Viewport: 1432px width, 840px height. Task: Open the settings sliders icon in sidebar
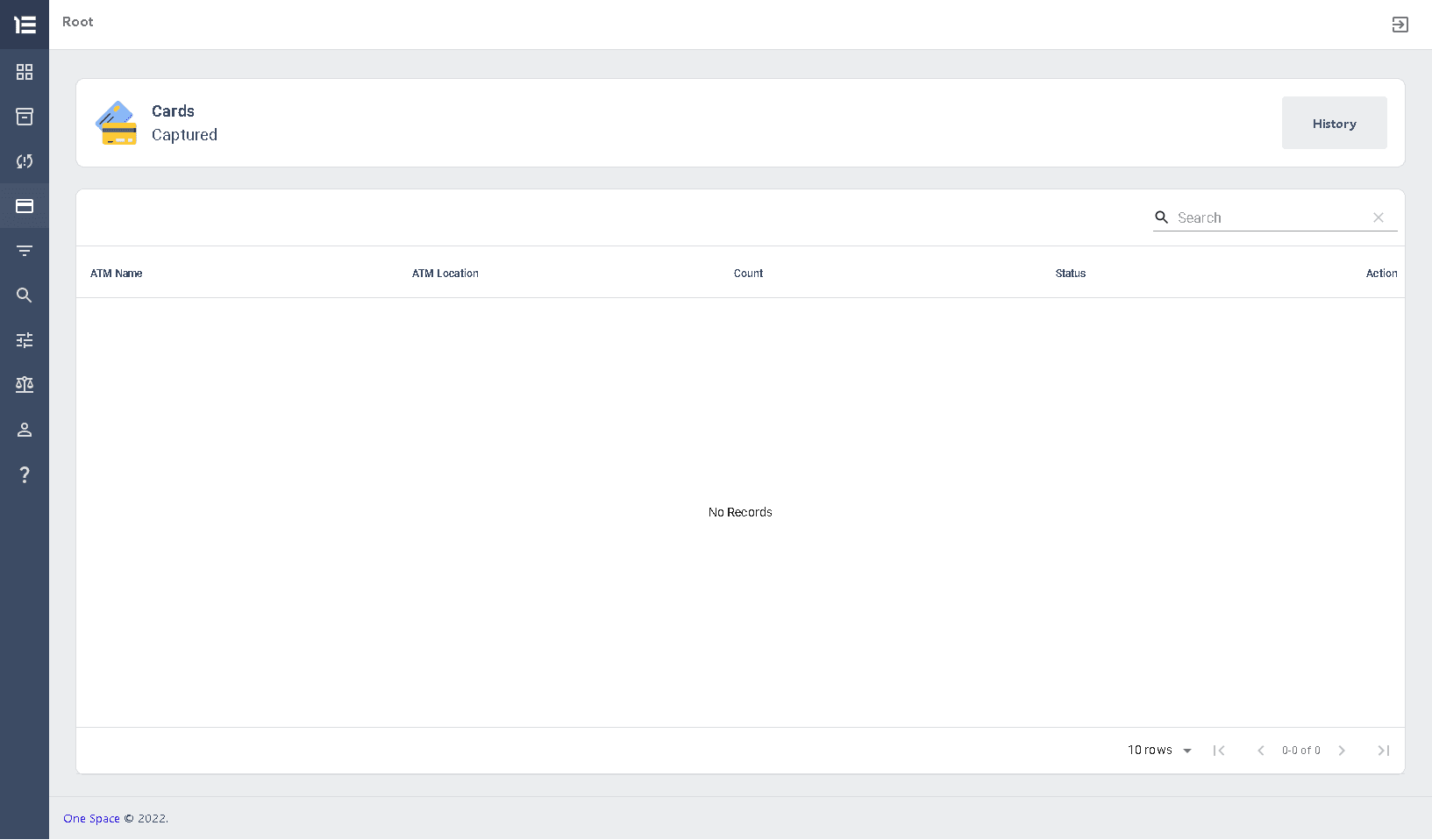(24, 340)
